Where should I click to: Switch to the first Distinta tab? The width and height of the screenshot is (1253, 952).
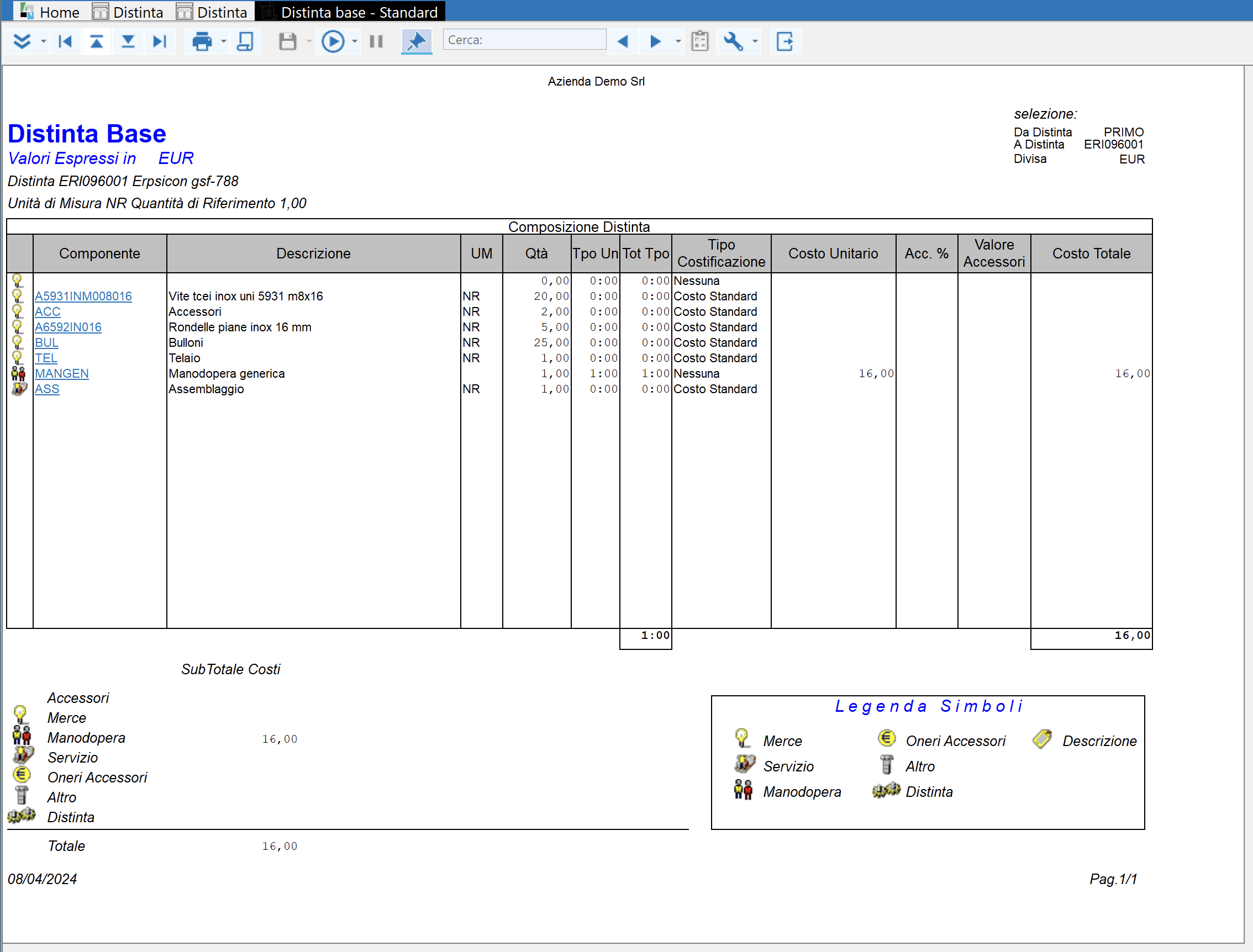[128, 12]
